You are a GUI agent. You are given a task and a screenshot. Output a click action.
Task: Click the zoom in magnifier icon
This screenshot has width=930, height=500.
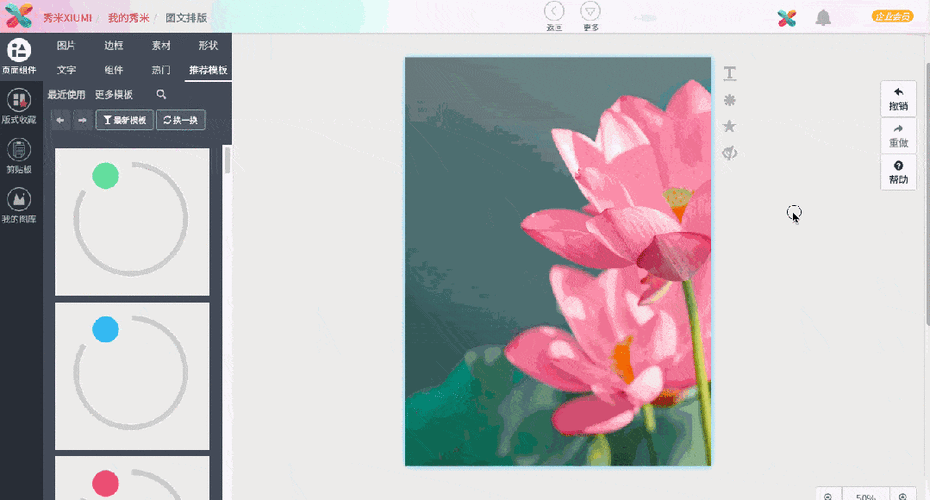[x=903, y=496]
